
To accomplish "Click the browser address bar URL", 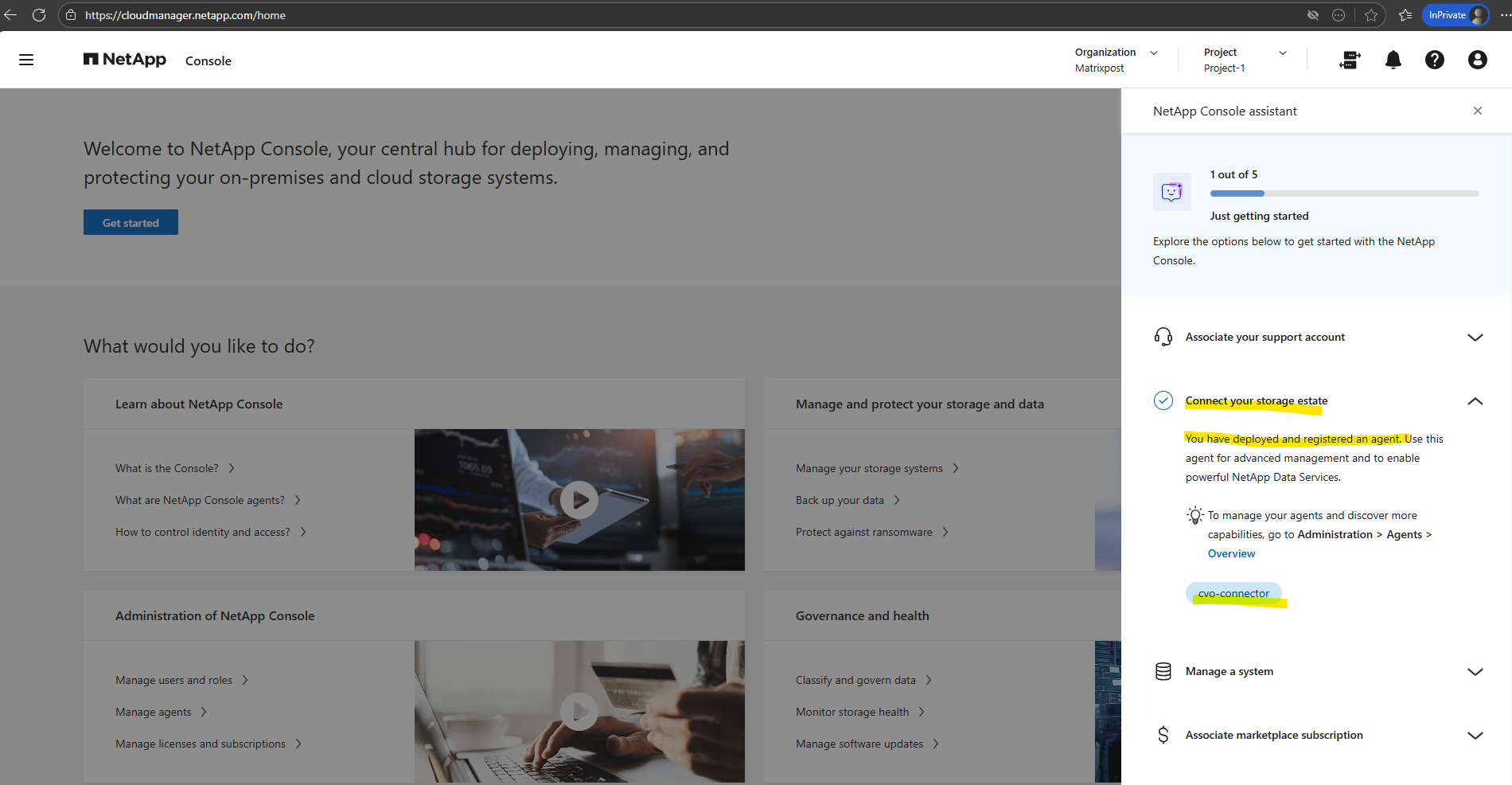I will coord(185,15).
